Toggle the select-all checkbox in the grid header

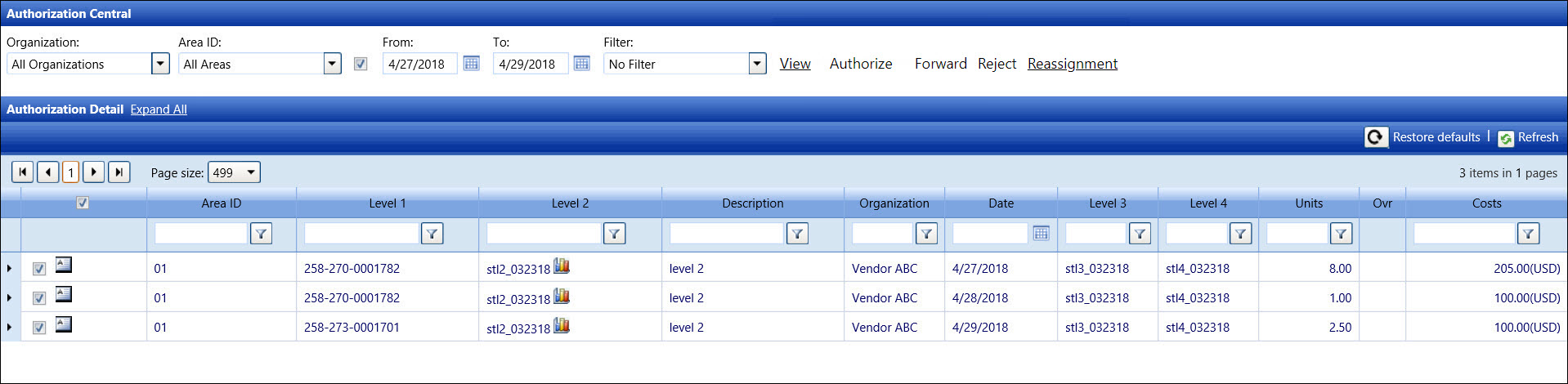tap(83, 203)
